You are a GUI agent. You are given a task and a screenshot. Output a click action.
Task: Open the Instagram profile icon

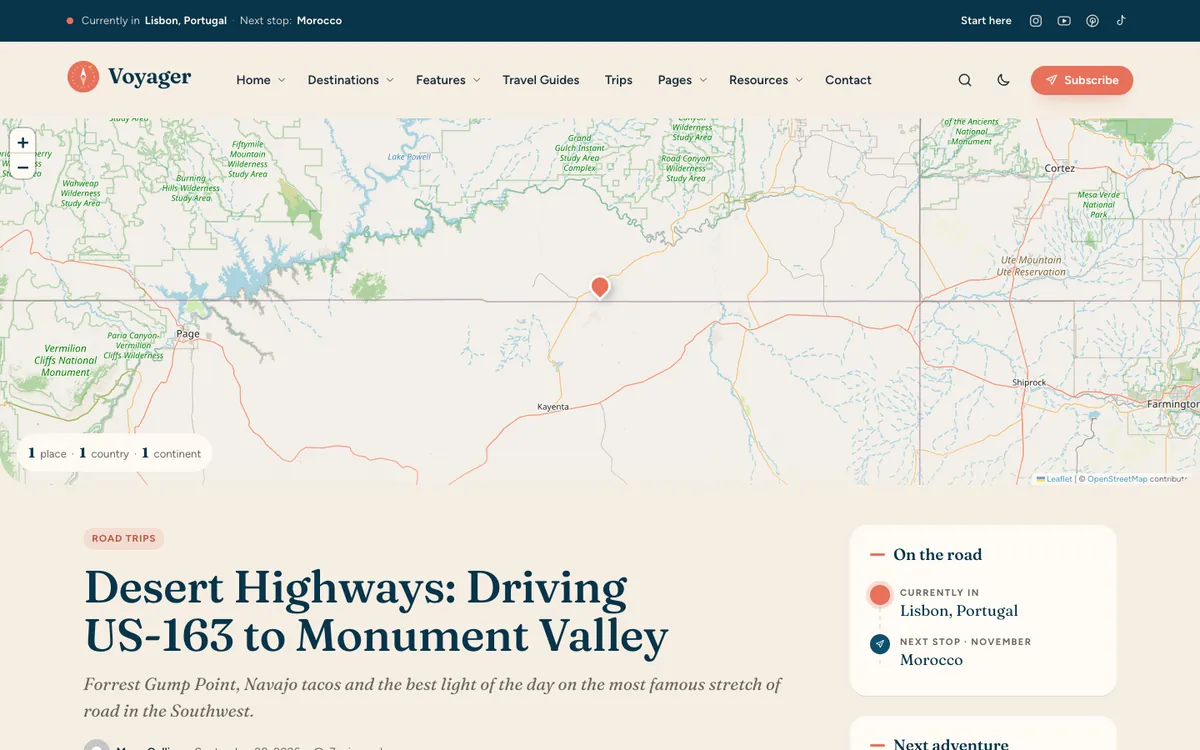click(x=1036, y=21)
